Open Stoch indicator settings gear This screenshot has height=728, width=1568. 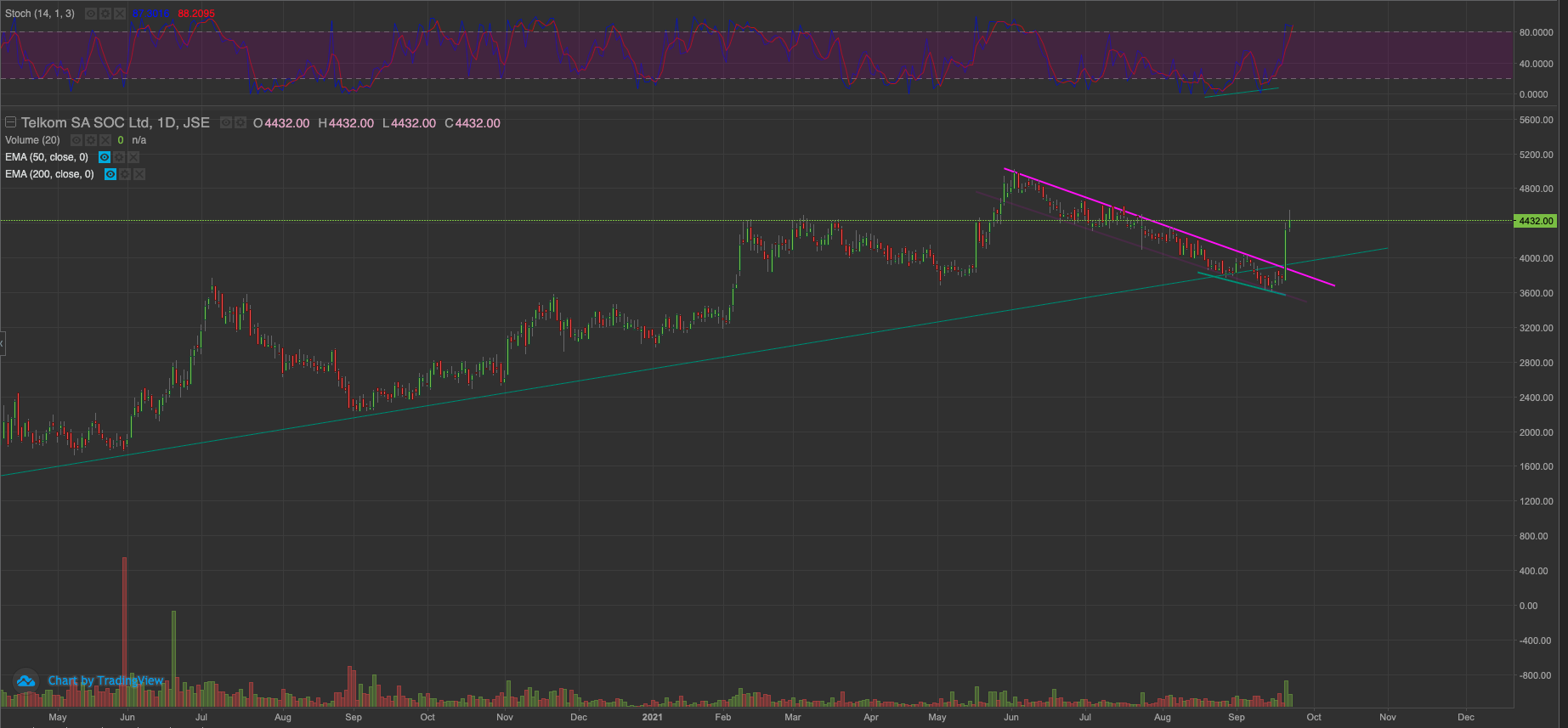pyautogui.click(x=105, y=14)
